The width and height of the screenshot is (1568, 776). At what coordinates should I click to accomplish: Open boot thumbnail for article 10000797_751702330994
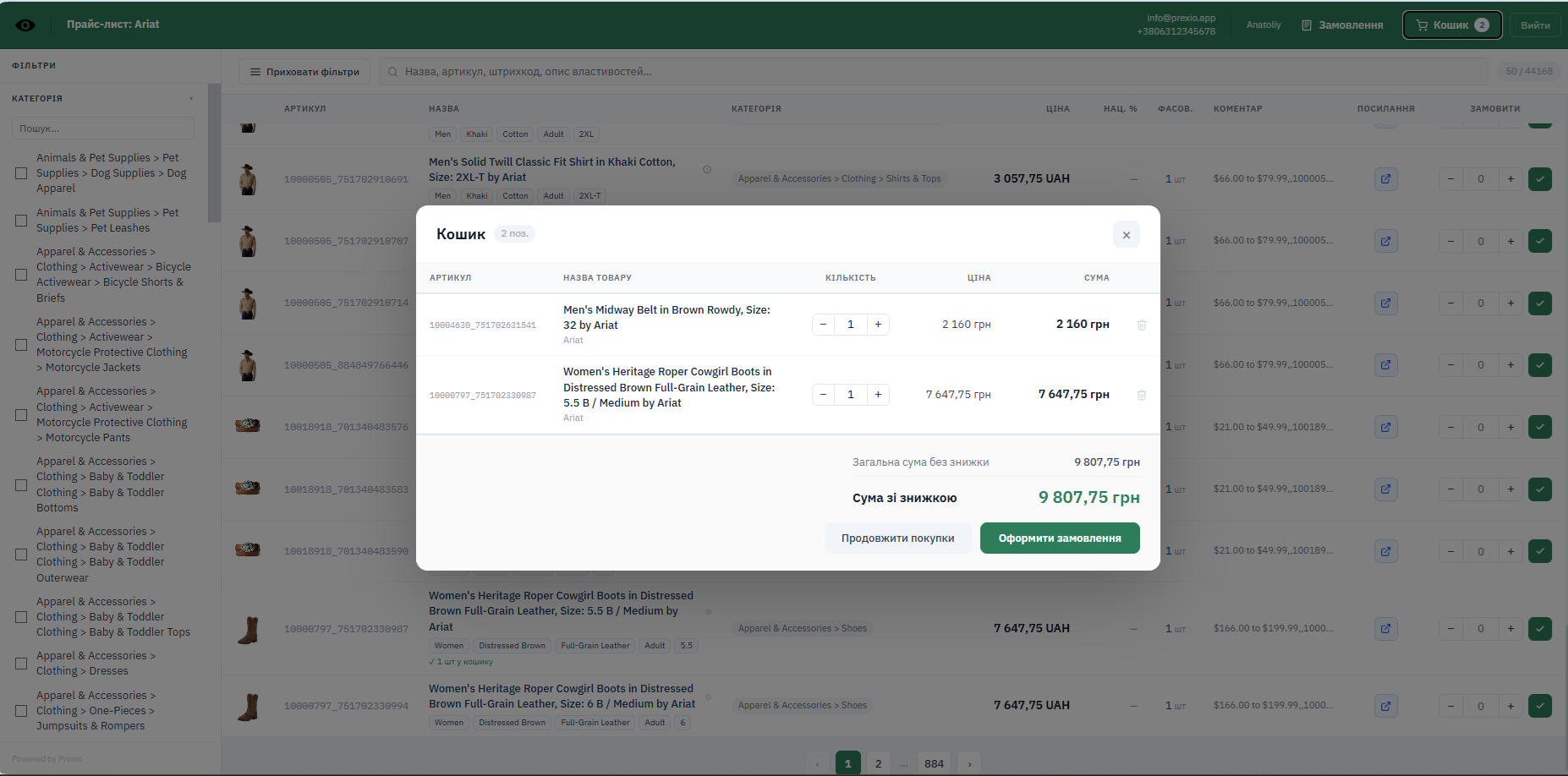click(248, 706)
